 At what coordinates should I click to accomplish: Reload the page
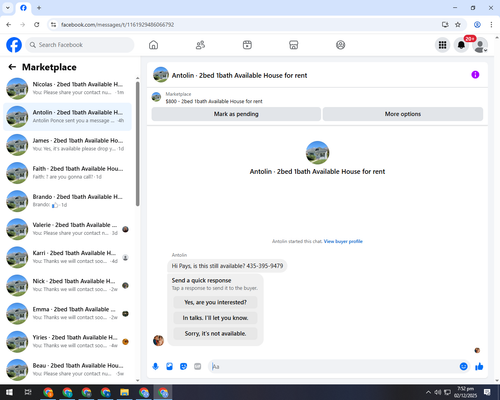pyautogui.click(x=37, y=25)
